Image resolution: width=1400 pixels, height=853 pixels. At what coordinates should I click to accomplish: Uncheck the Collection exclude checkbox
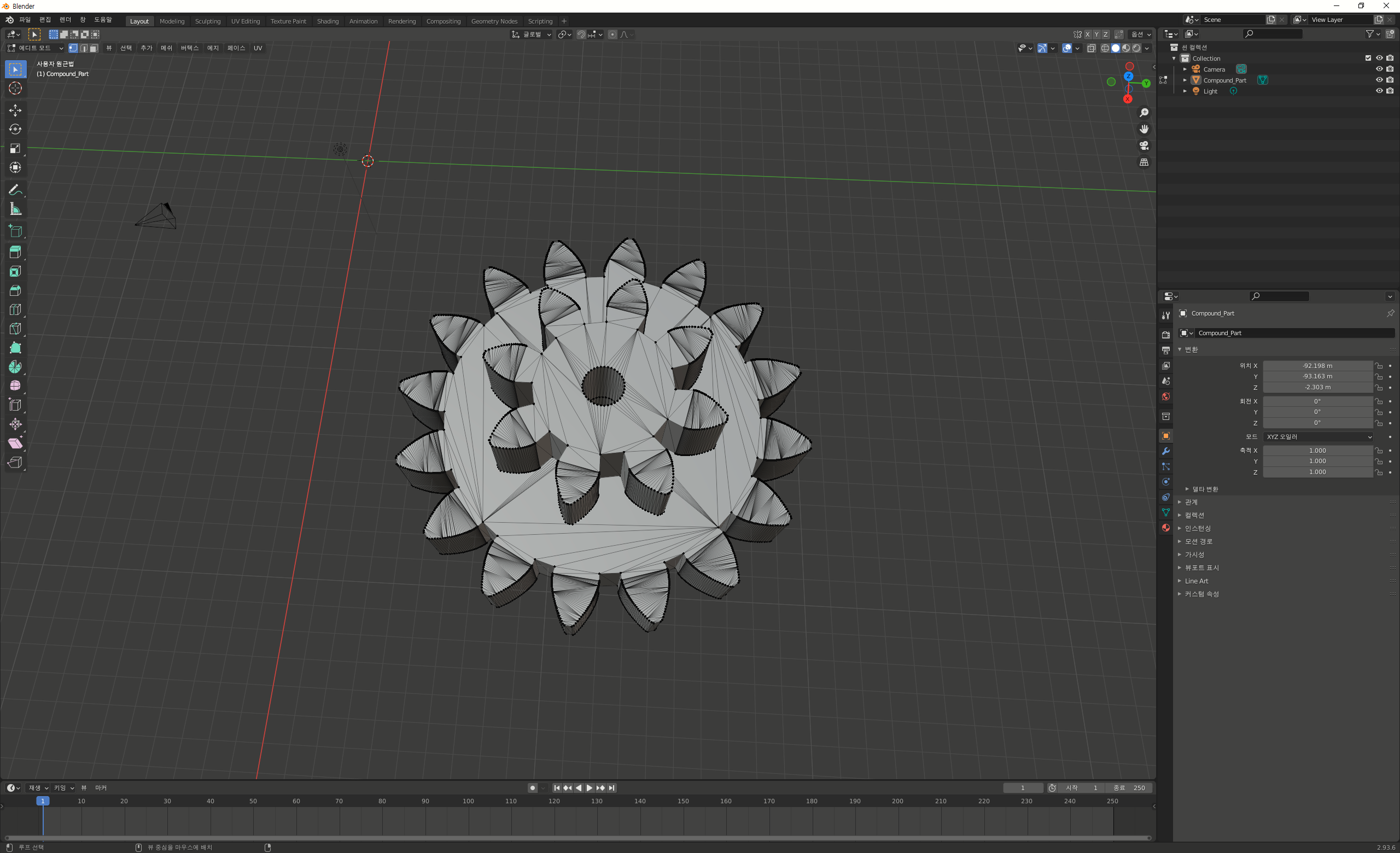pos(1368,58)
